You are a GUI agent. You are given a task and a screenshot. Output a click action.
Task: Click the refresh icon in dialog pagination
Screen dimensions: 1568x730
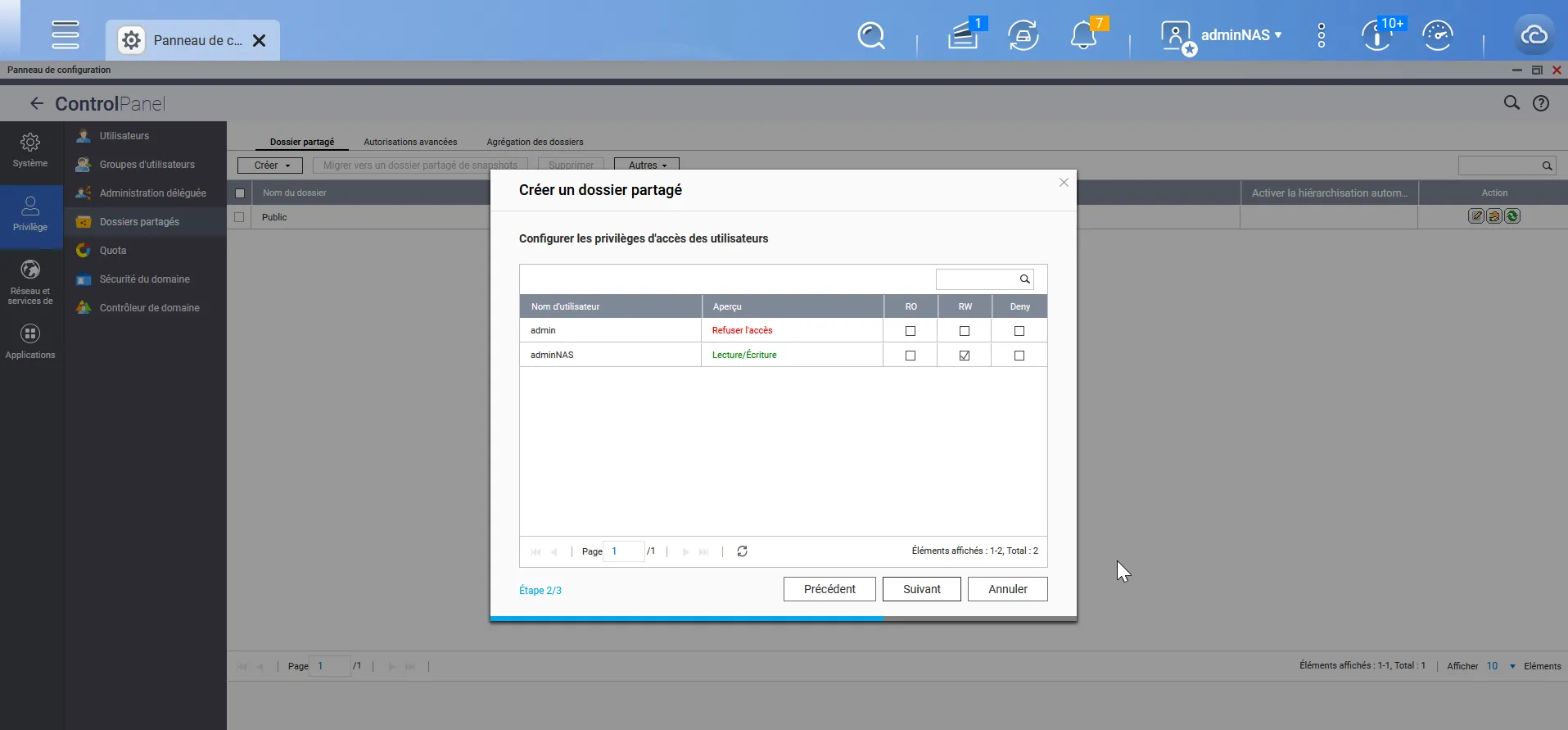[x=742, y=551]
